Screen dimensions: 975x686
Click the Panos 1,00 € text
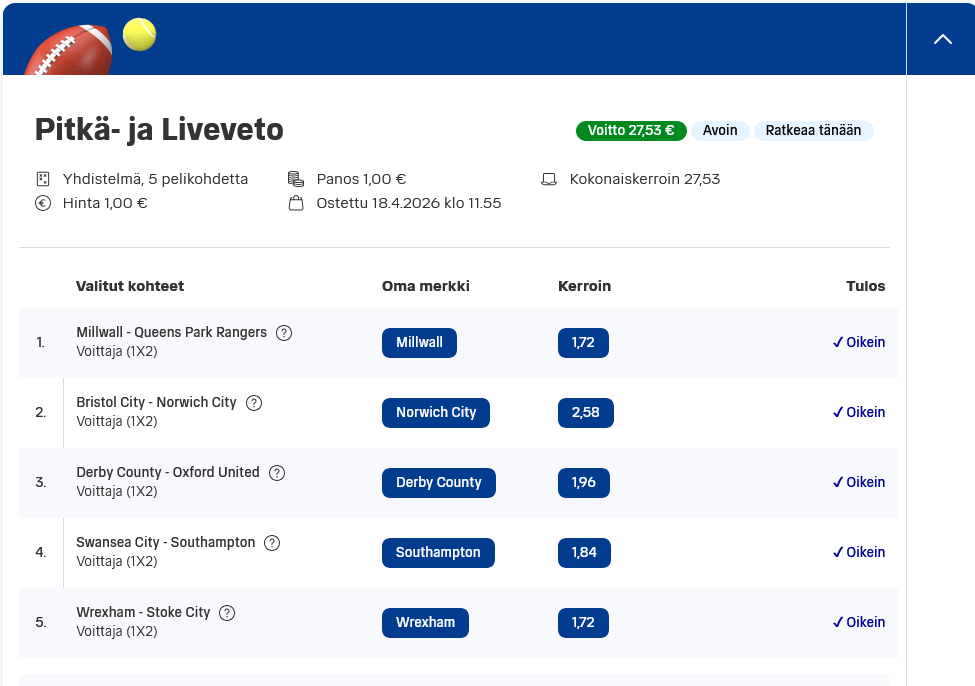[361, 180]
